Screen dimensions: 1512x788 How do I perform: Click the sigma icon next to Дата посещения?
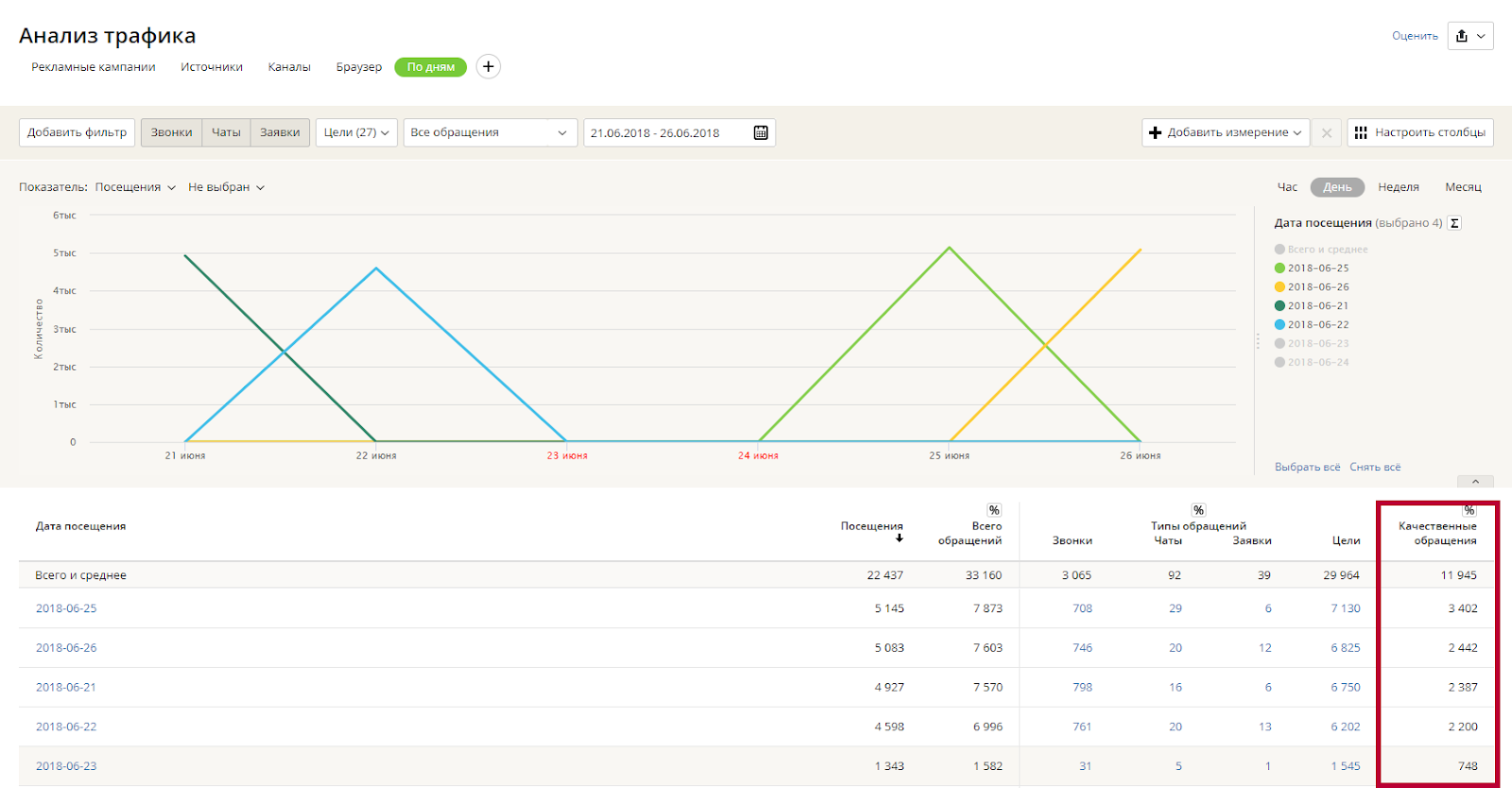coord(1454,224)
